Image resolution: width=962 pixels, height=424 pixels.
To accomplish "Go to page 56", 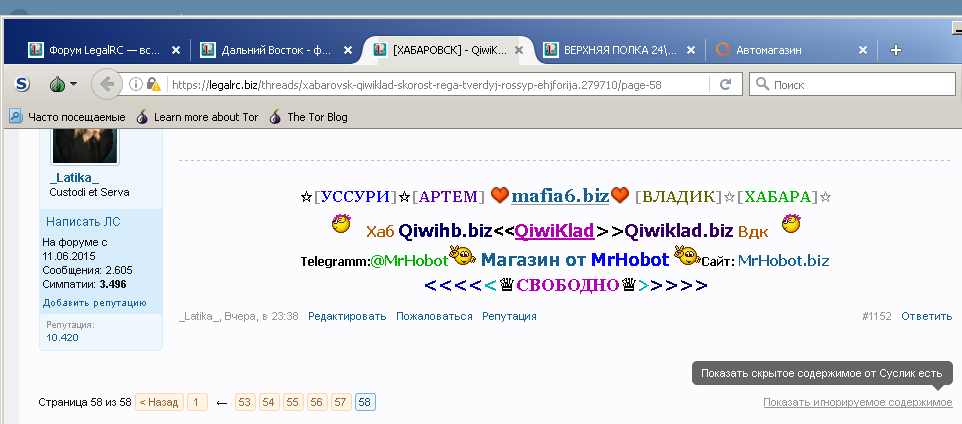I will (317, 403).
